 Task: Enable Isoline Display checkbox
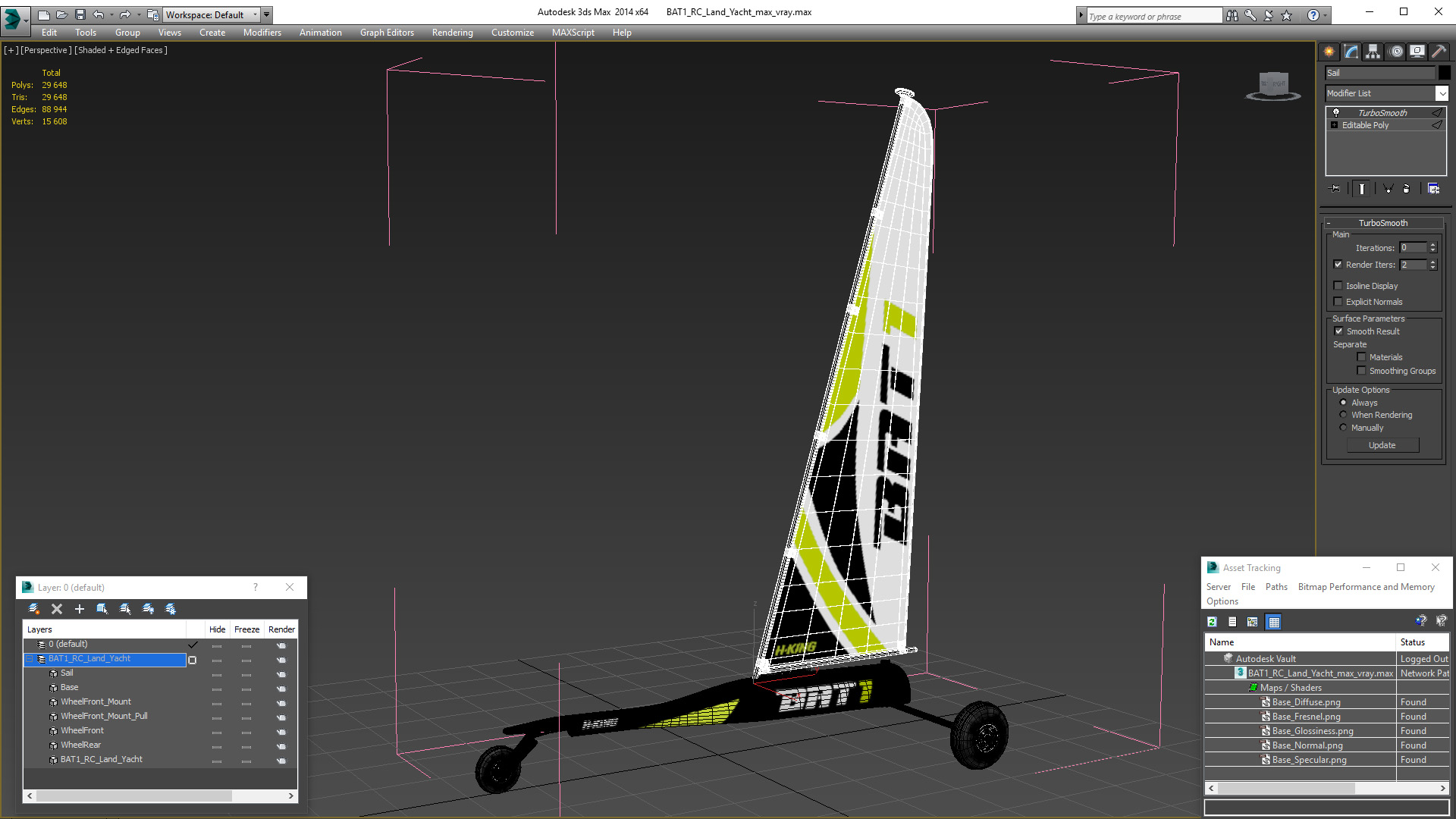tap(1338, 286)
